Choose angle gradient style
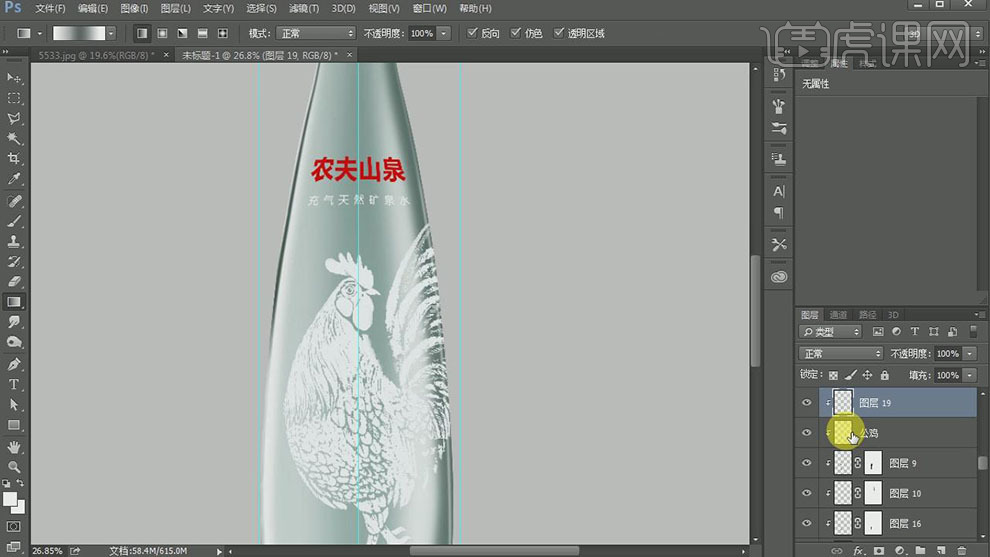This screenshot has width=990, height=557. tap(182, 33)
